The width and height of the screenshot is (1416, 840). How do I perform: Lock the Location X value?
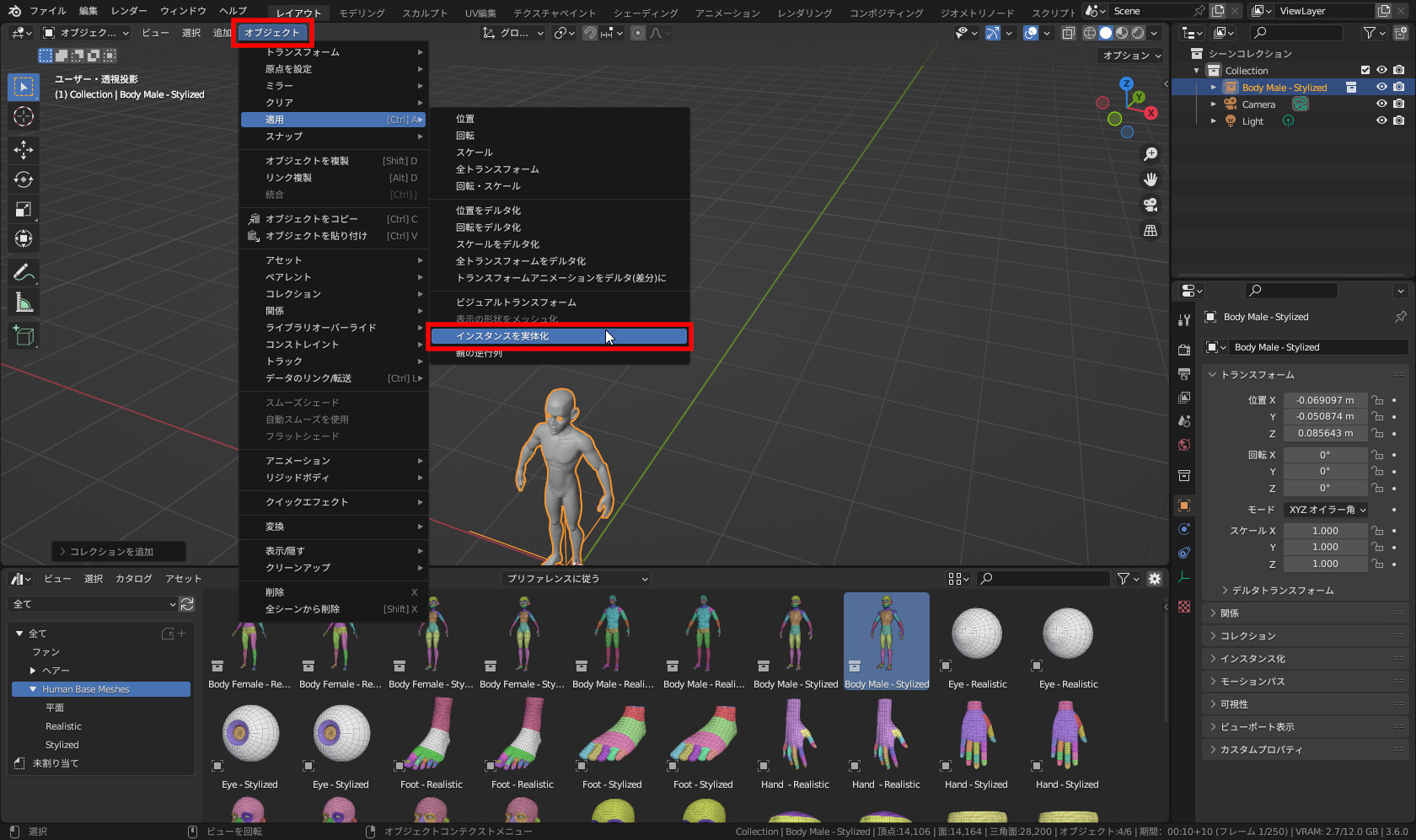coord(1376,400)
